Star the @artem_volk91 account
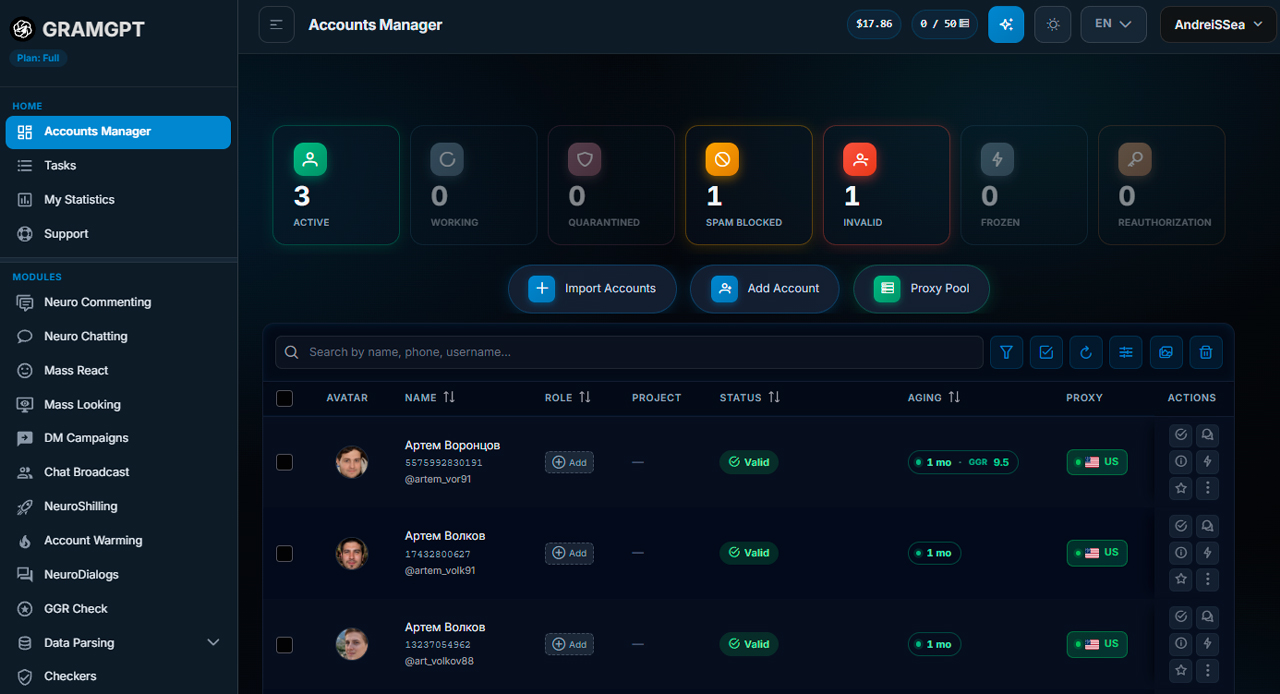 tap(1181, 579)
